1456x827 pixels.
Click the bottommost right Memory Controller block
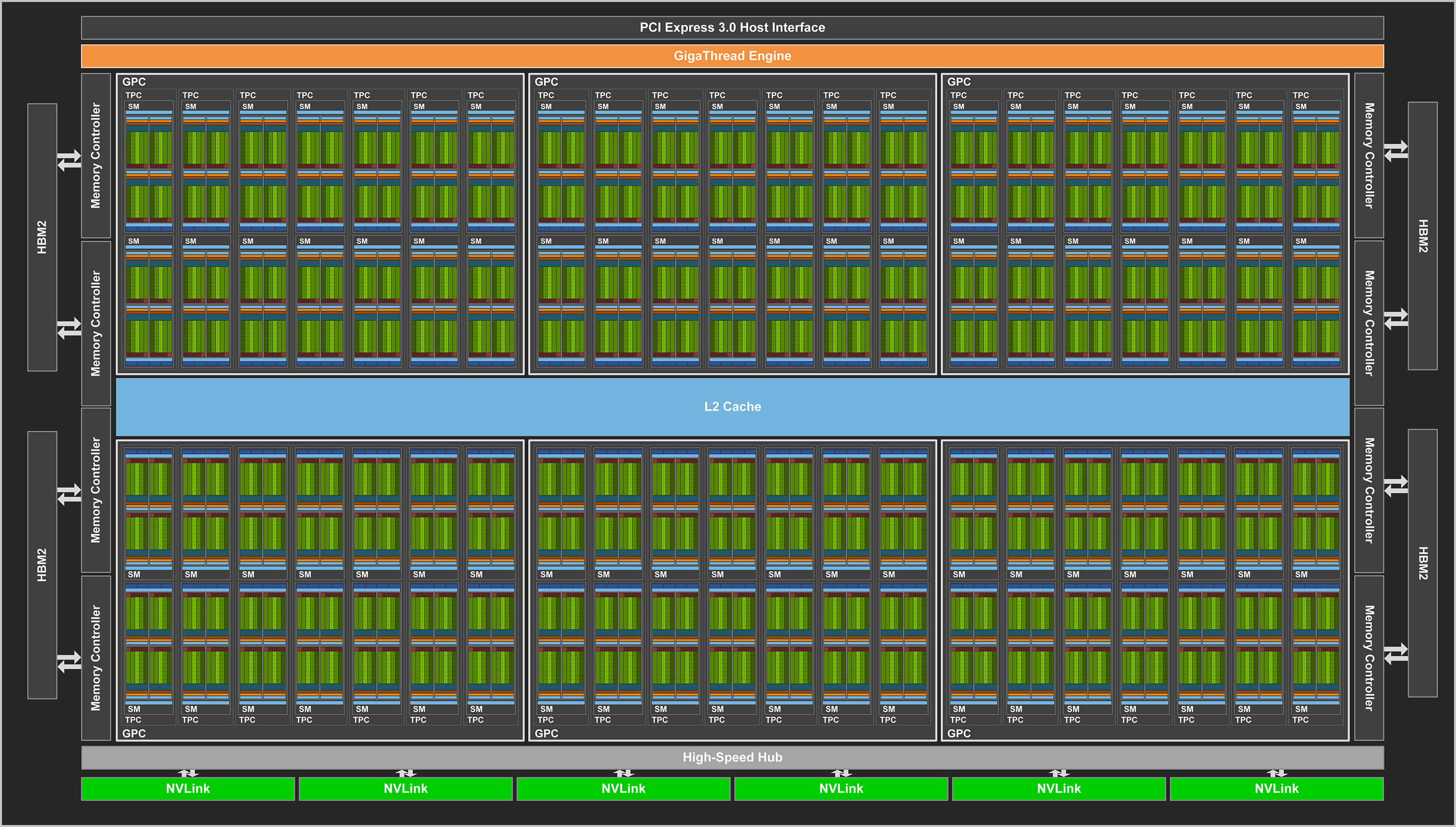(1369, 658)
